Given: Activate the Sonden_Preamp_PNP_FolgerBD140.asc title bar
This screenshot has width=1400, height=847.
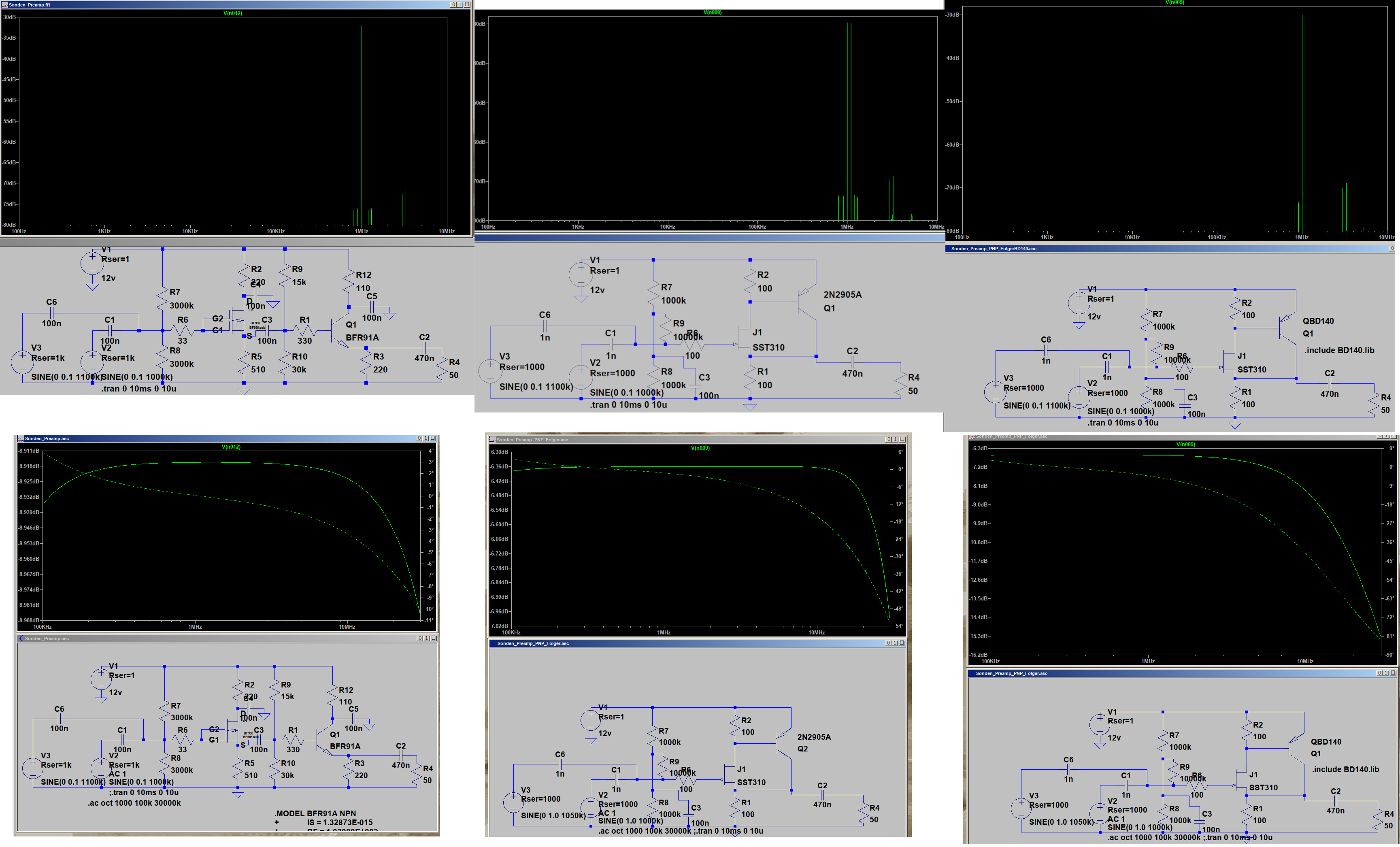Looking at the screenshot, I should coord(1136,249).
